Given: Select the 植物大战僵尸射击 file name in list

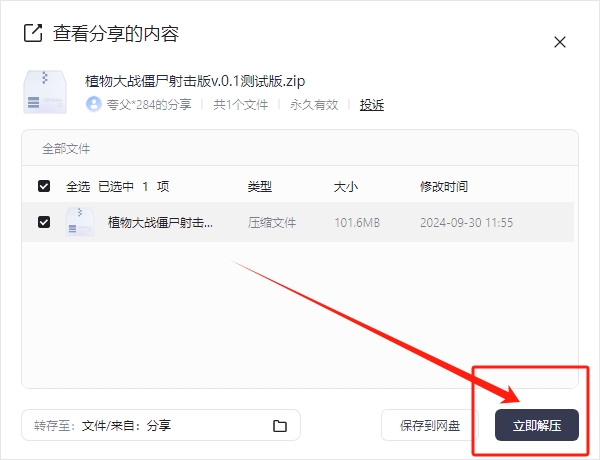Looking at the screenshot, I should (x=160, y=222).
